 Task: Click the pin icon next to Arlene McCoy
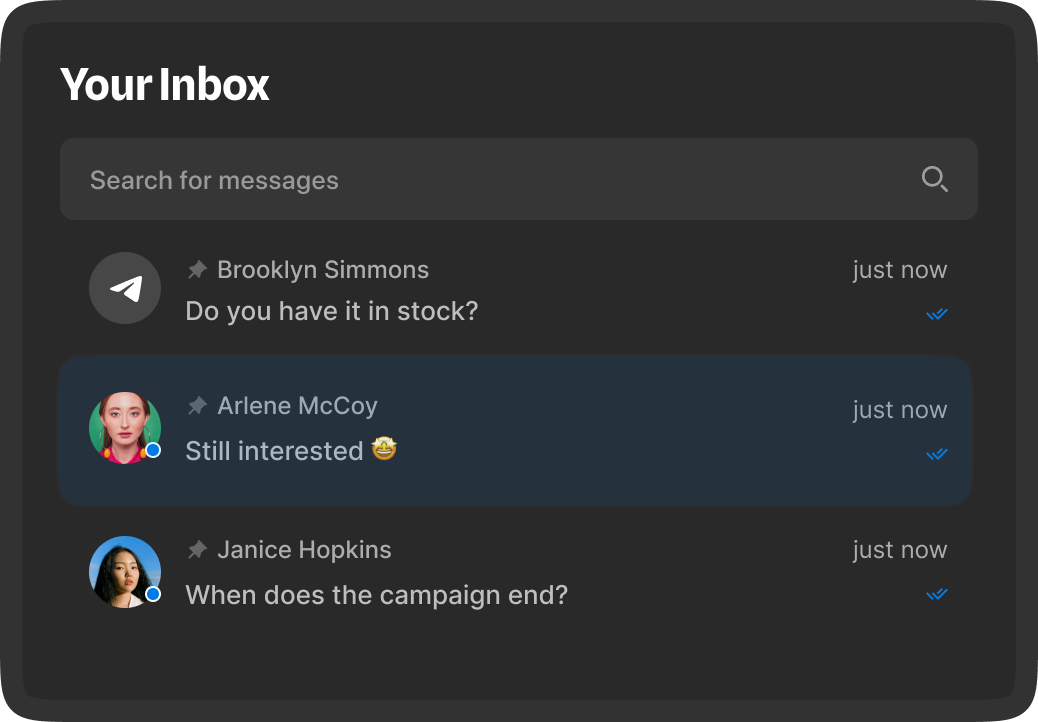tap(196, 406)
